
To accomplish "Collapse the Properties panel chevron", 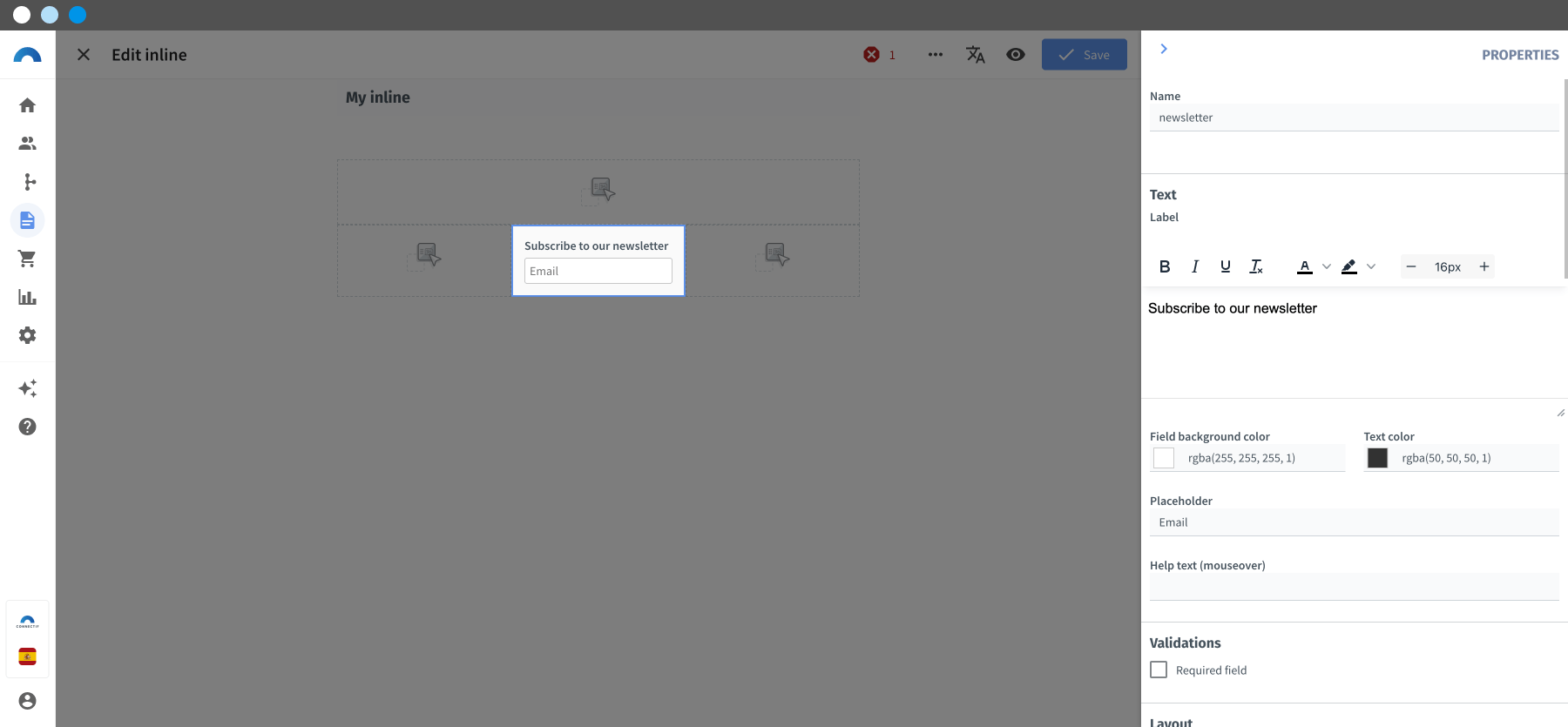I will [1164, 49].
